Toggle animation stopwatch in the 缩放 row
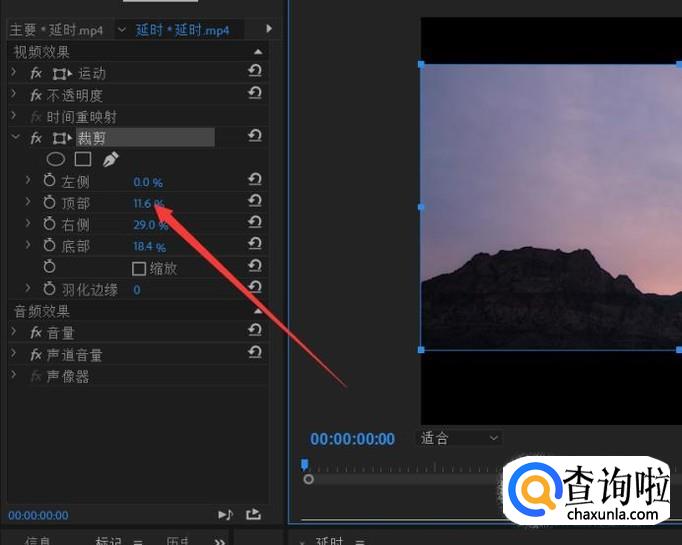Viewport: 682px width, 545px height. tap(50, 266)
